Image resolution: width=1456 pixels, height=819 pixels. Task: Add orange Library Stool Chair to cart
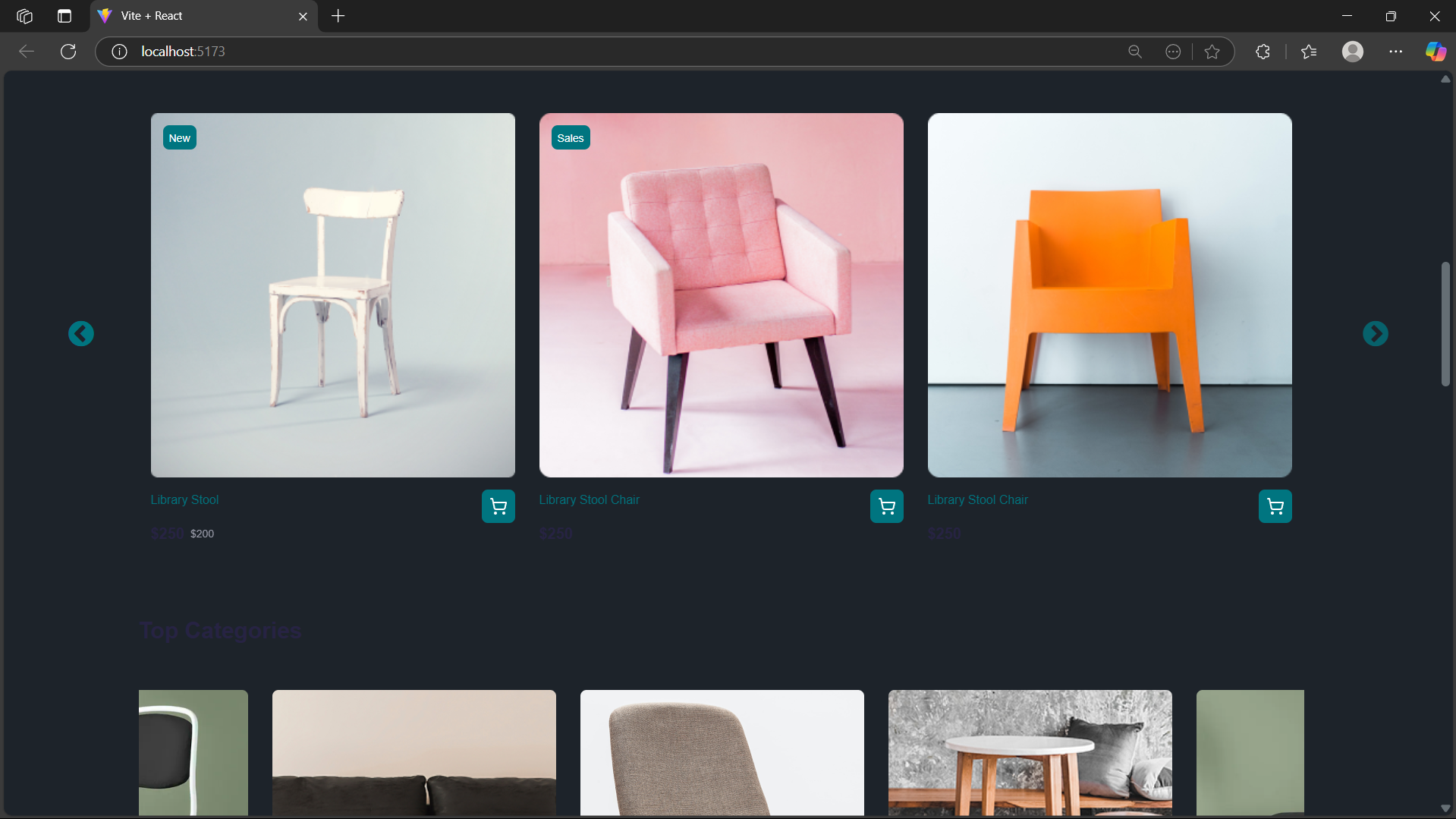pyautogui.click(x=1275, y=506)
